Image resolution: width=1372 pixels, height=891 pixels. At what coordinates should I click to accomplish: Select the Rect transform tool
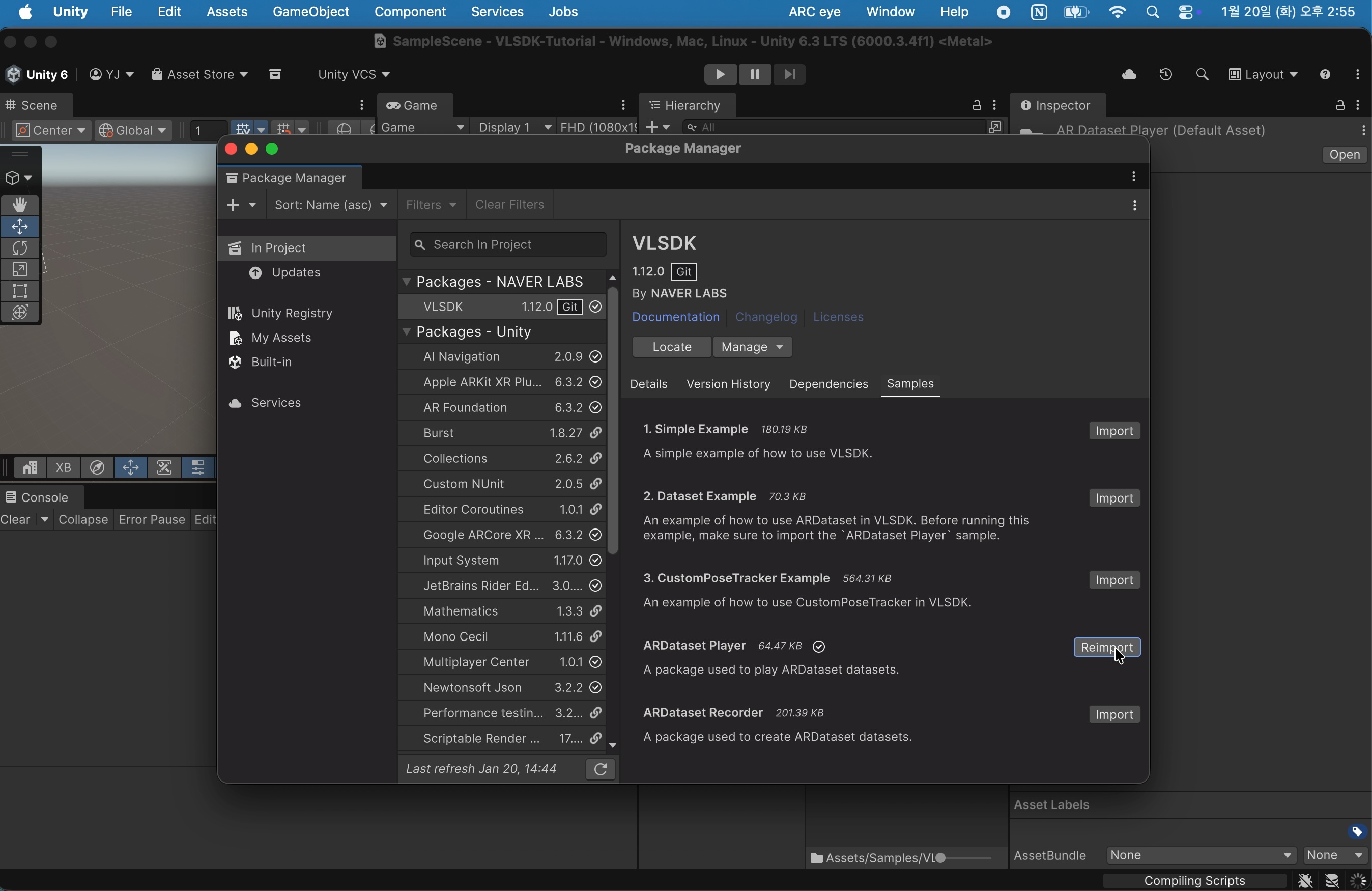point(20,291)
